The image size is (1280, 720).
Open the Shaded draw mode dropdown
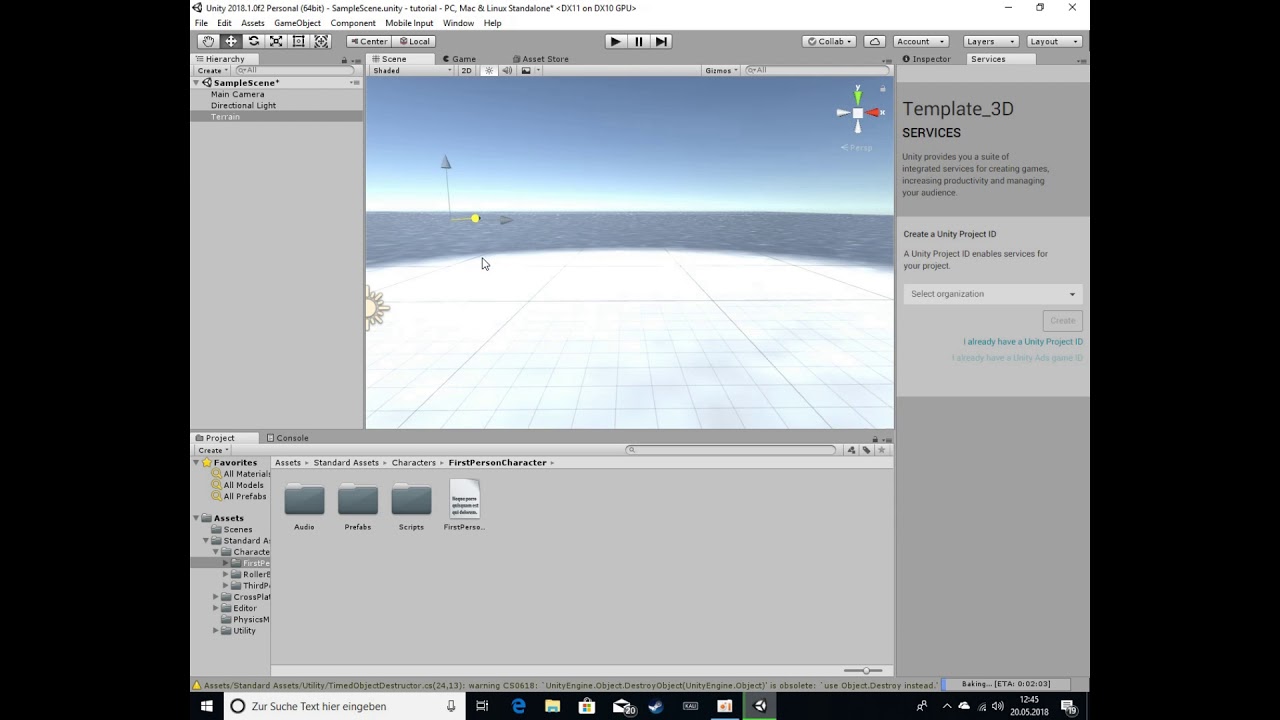tap(412, 70)
